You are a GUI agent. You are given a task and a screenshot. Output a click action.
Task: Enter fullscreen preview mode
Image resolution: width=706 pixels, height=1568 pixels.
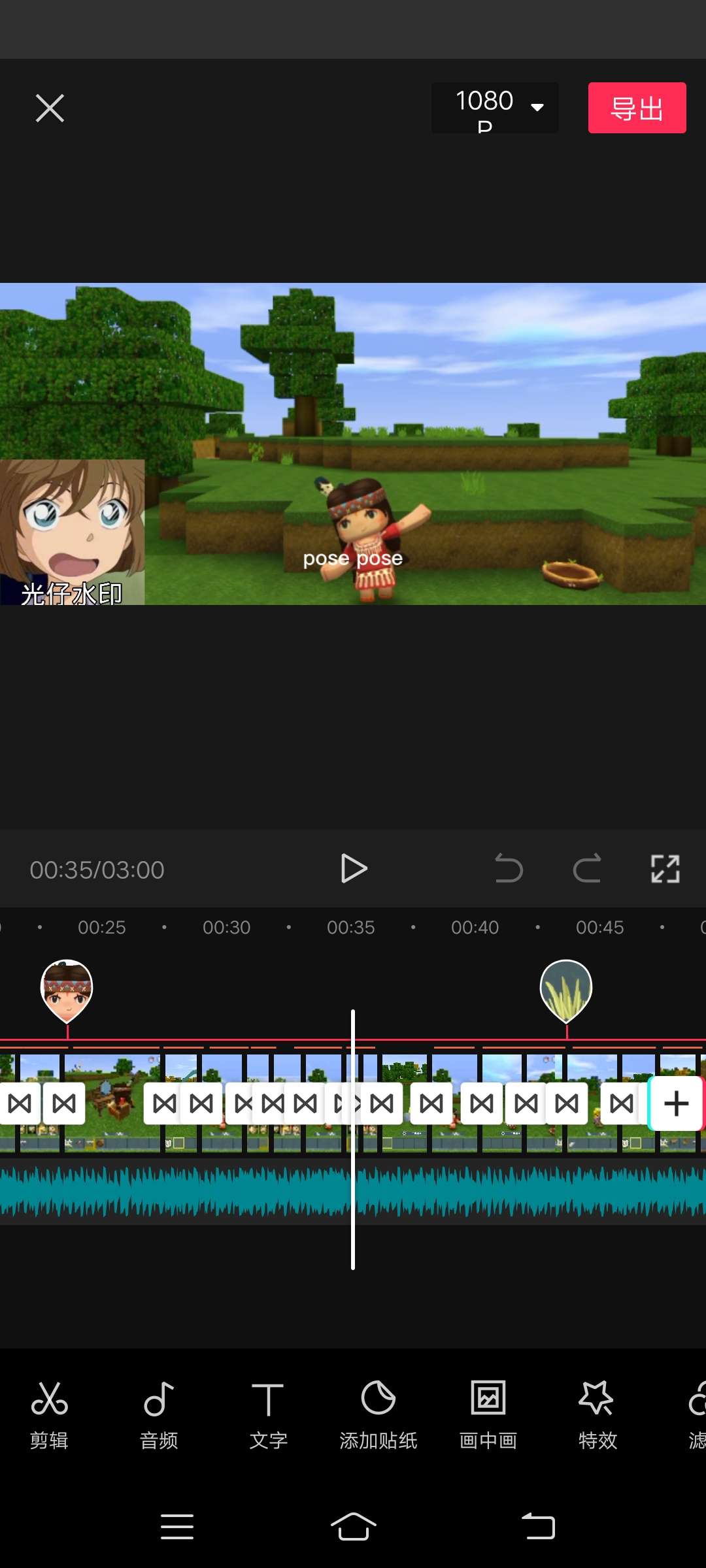tap(665, 869)
